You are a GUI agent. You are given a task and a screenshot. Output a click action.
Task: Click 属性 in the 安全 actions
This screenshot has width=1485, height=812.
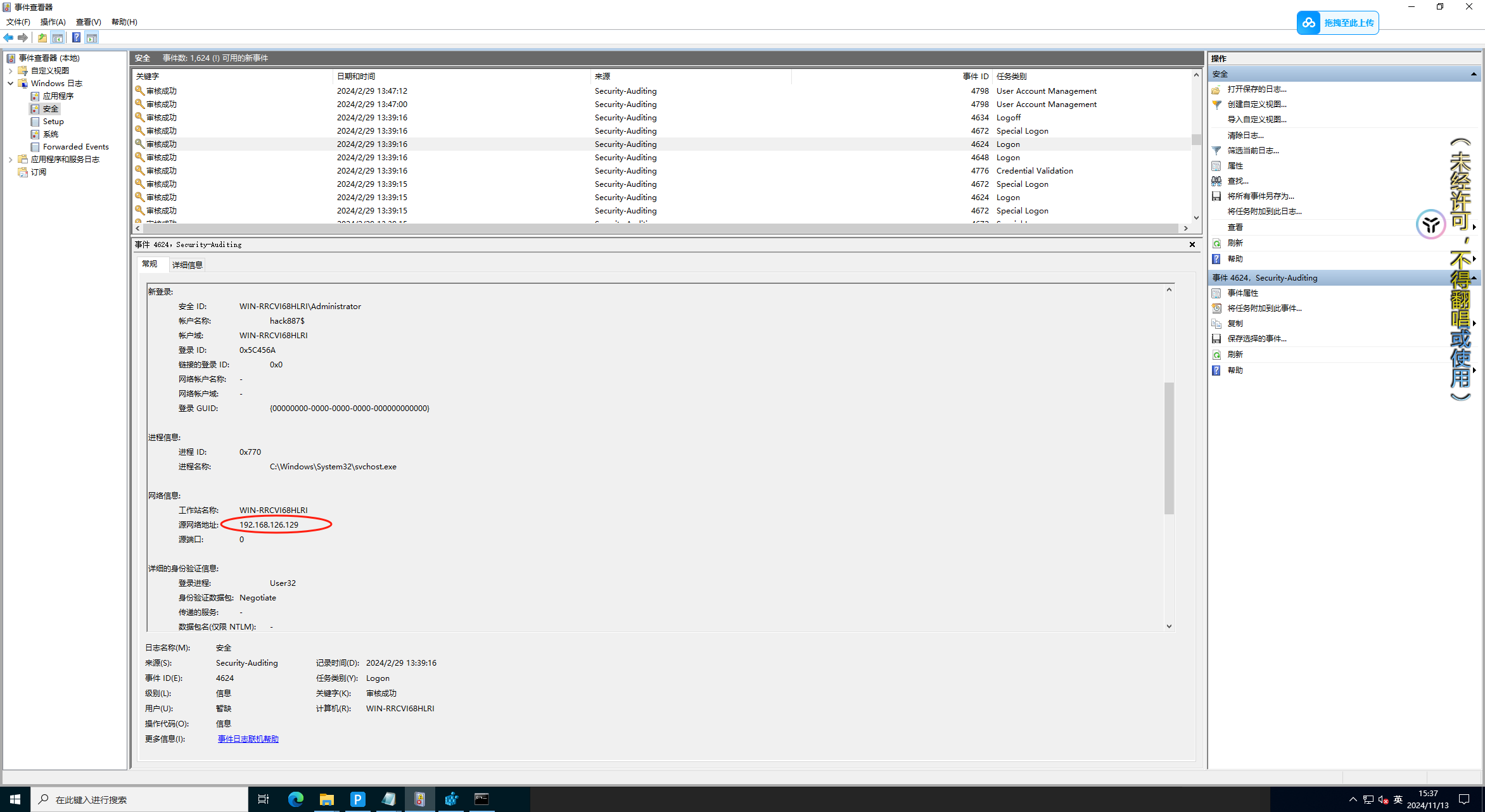point(1235,166)
